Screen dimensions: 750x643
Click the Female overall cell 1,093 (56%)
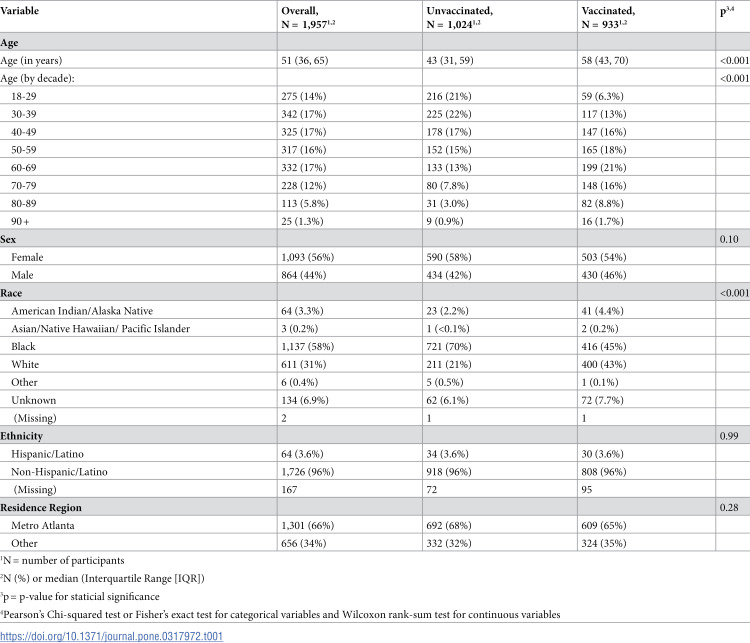point(308,257)
